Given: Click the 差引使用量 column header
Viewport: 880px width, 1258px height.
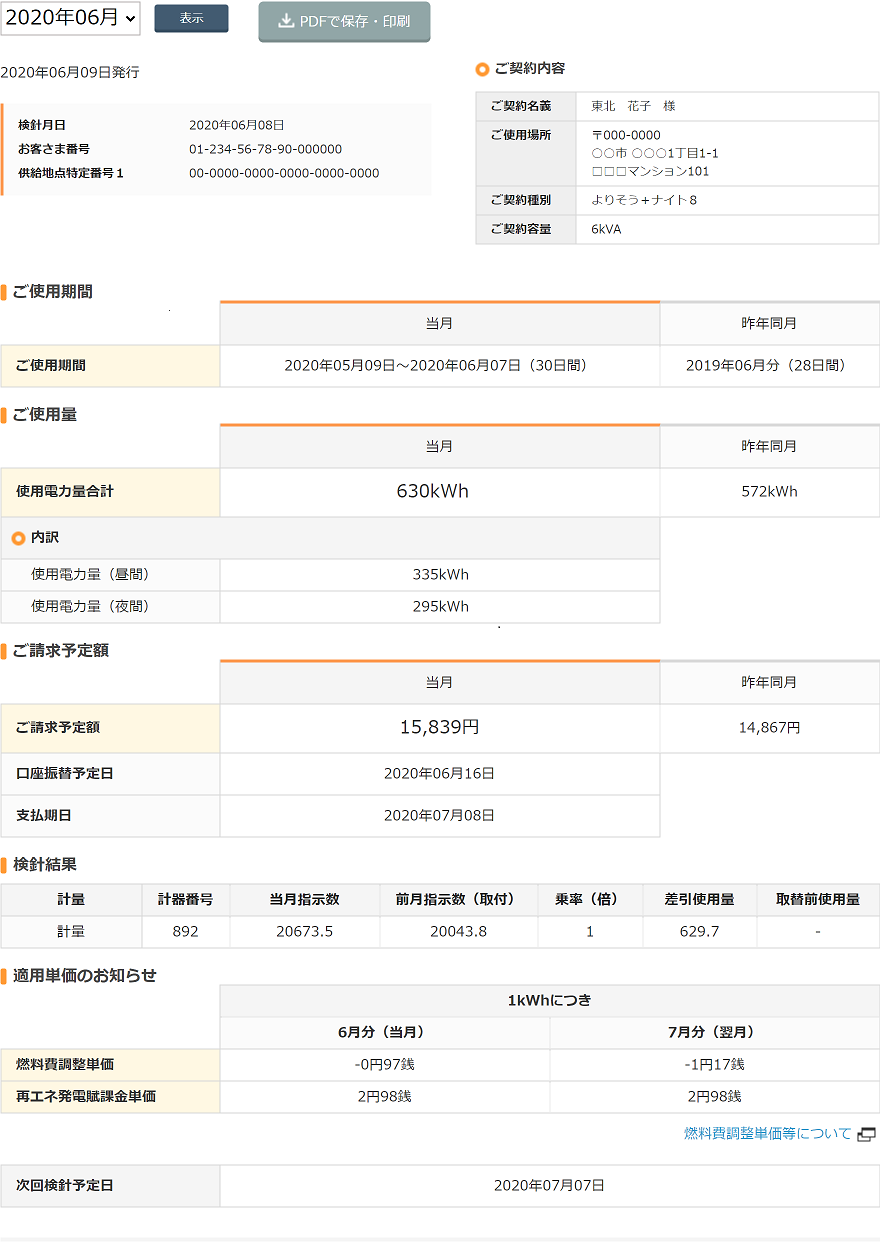Looking at the screenshot, I should click(x=699, y=900).
